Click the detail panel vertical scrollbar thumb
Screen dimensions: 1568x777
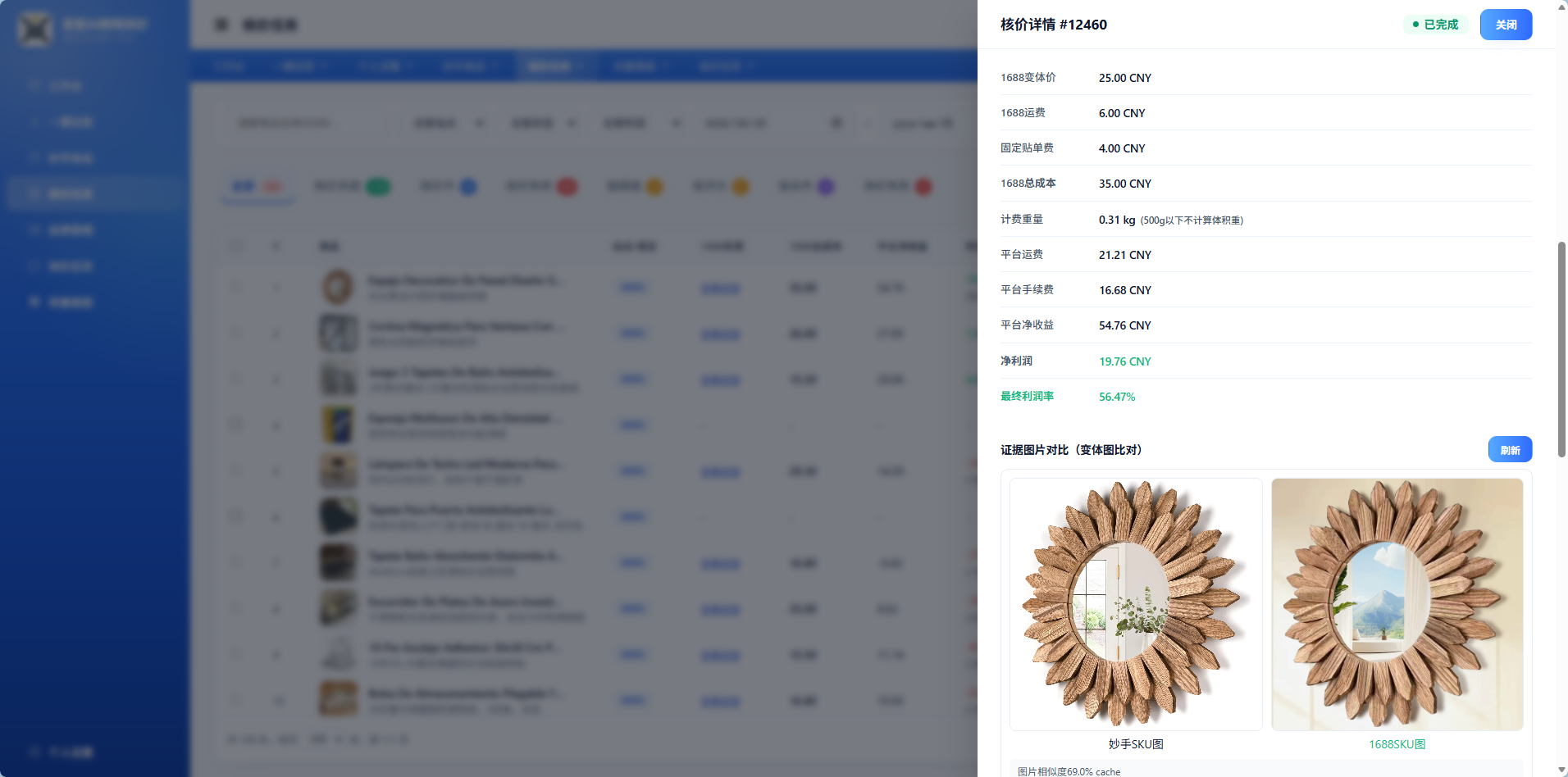click(1561, 349)
